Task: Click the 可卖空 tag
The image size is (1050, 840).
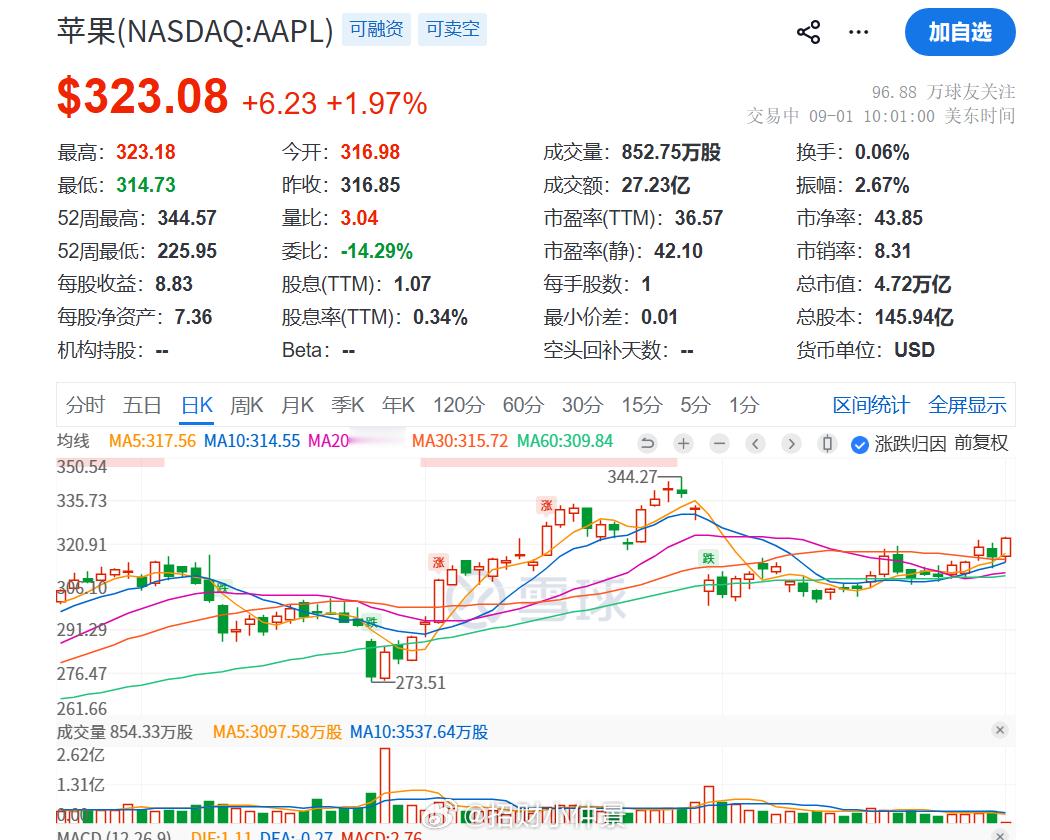Action: 453,29
